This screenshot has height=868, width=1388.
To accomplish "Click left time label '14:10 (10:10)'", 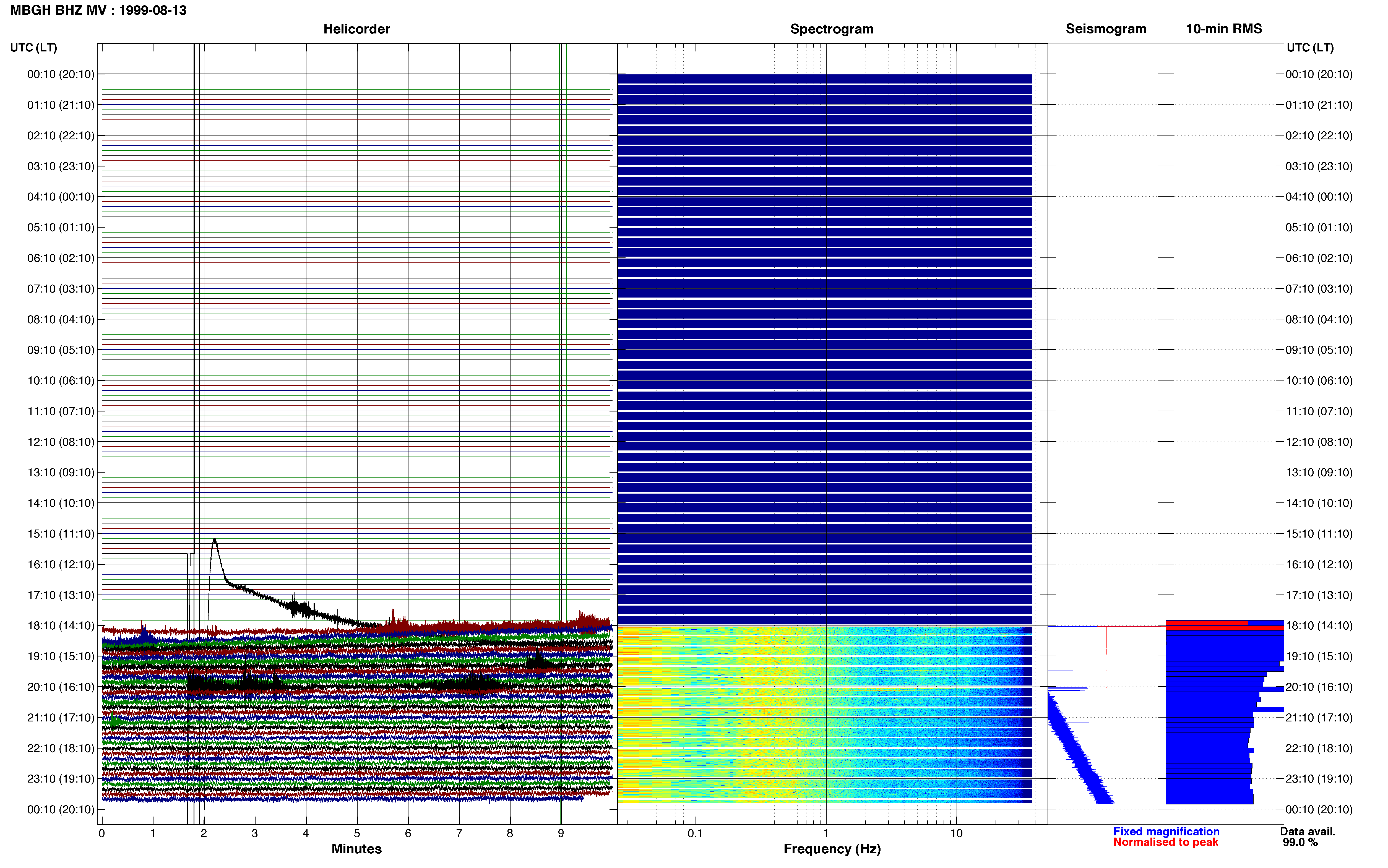I will click(61, 503).
